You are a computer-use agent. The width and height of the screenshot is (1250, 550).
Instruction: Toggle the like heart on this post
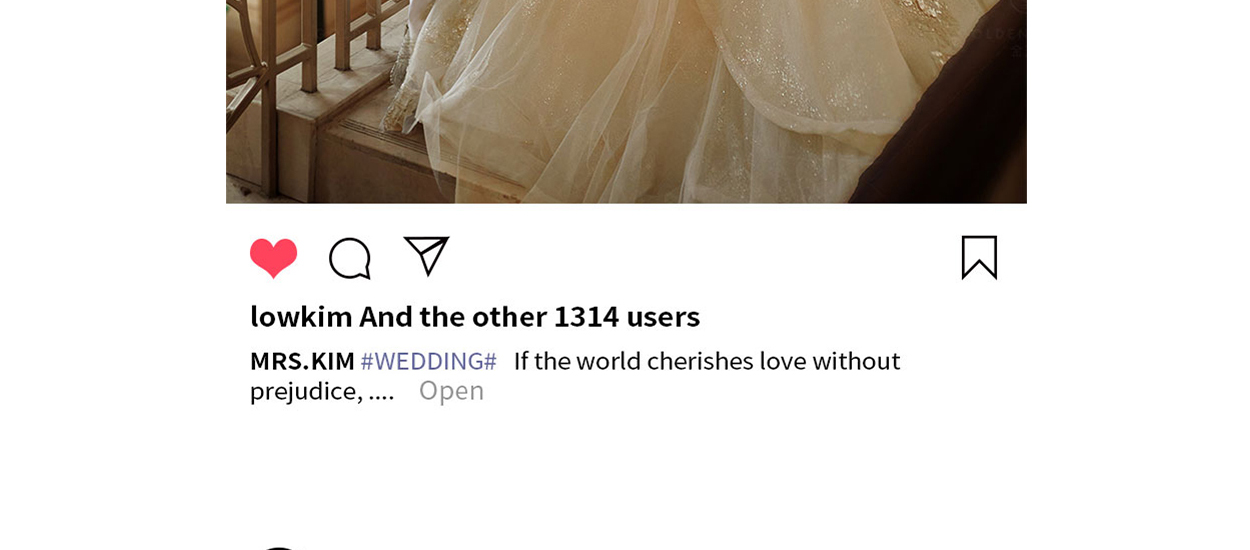[273, 258]
